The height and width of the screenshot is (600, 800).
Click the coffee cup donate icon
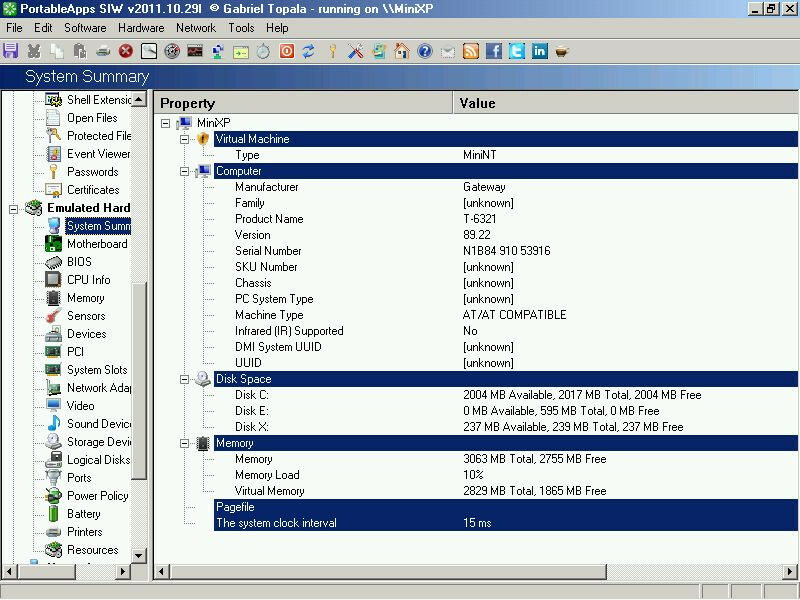(562, 51)
